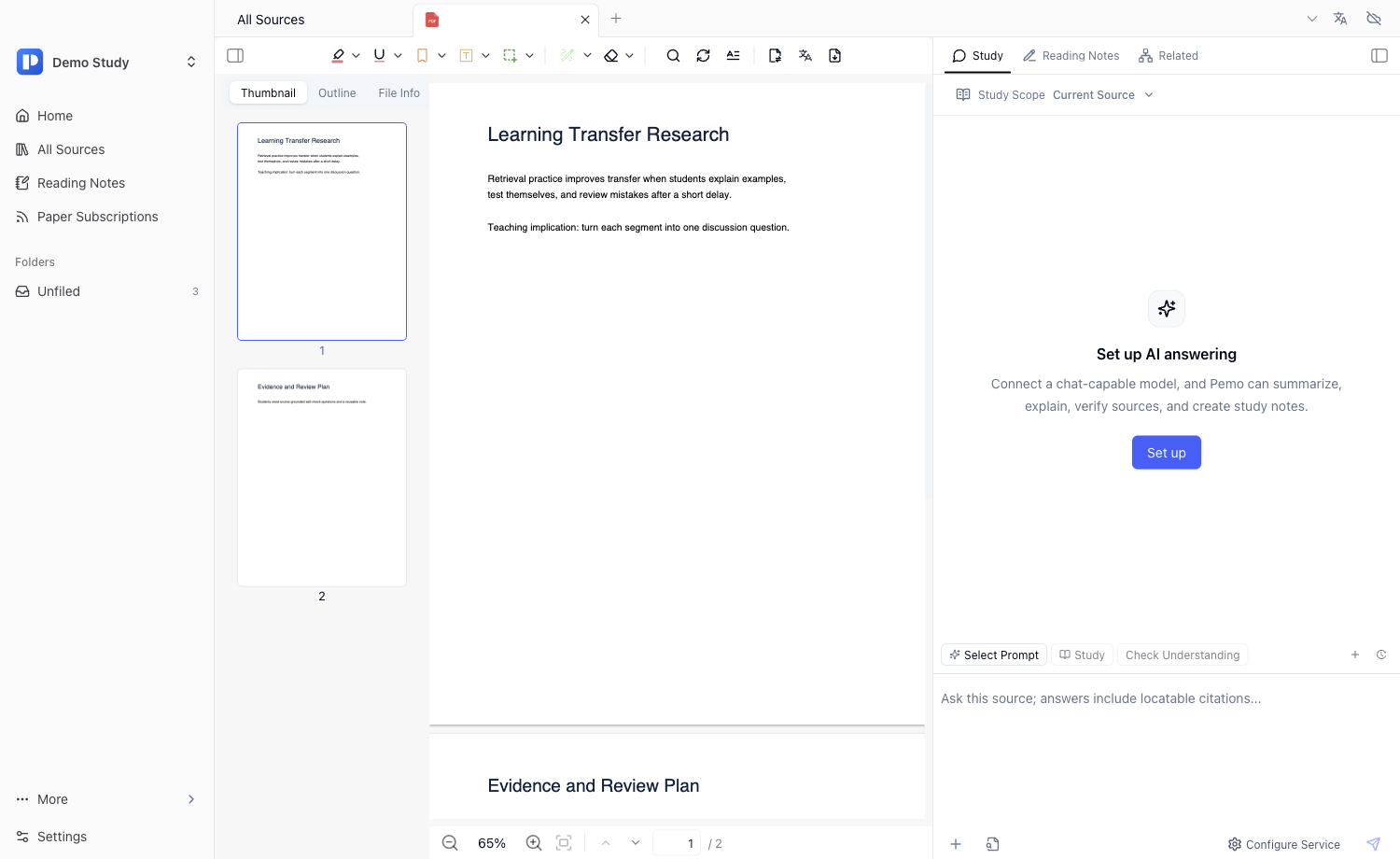The image size is (1400, 859).
Task: Select the All Sources top tab
Action: pos(271,20)
